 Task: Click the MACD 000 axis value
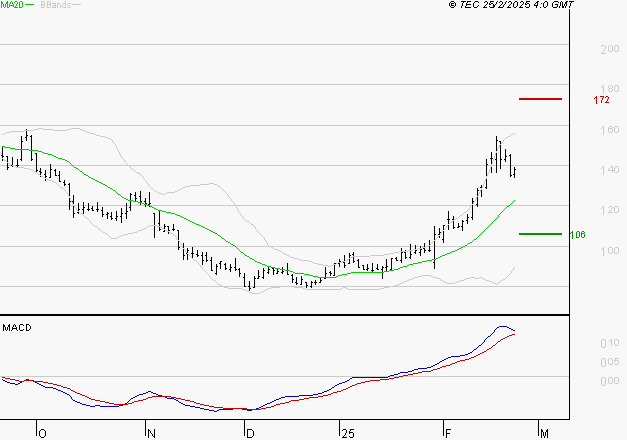[610, 381]
